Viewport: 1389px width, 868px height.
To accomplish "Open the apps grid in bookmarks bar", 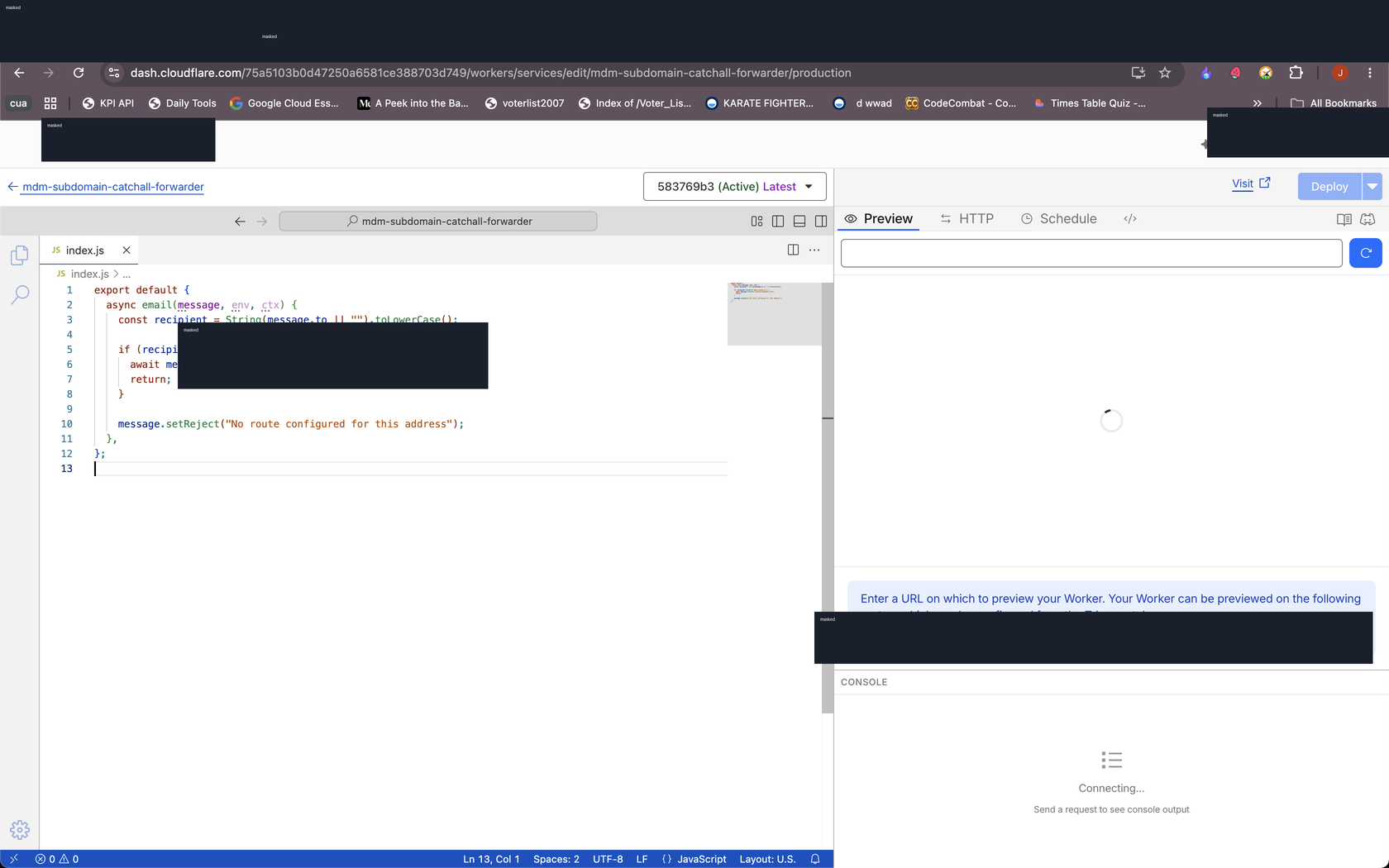I will click(50, 103).
